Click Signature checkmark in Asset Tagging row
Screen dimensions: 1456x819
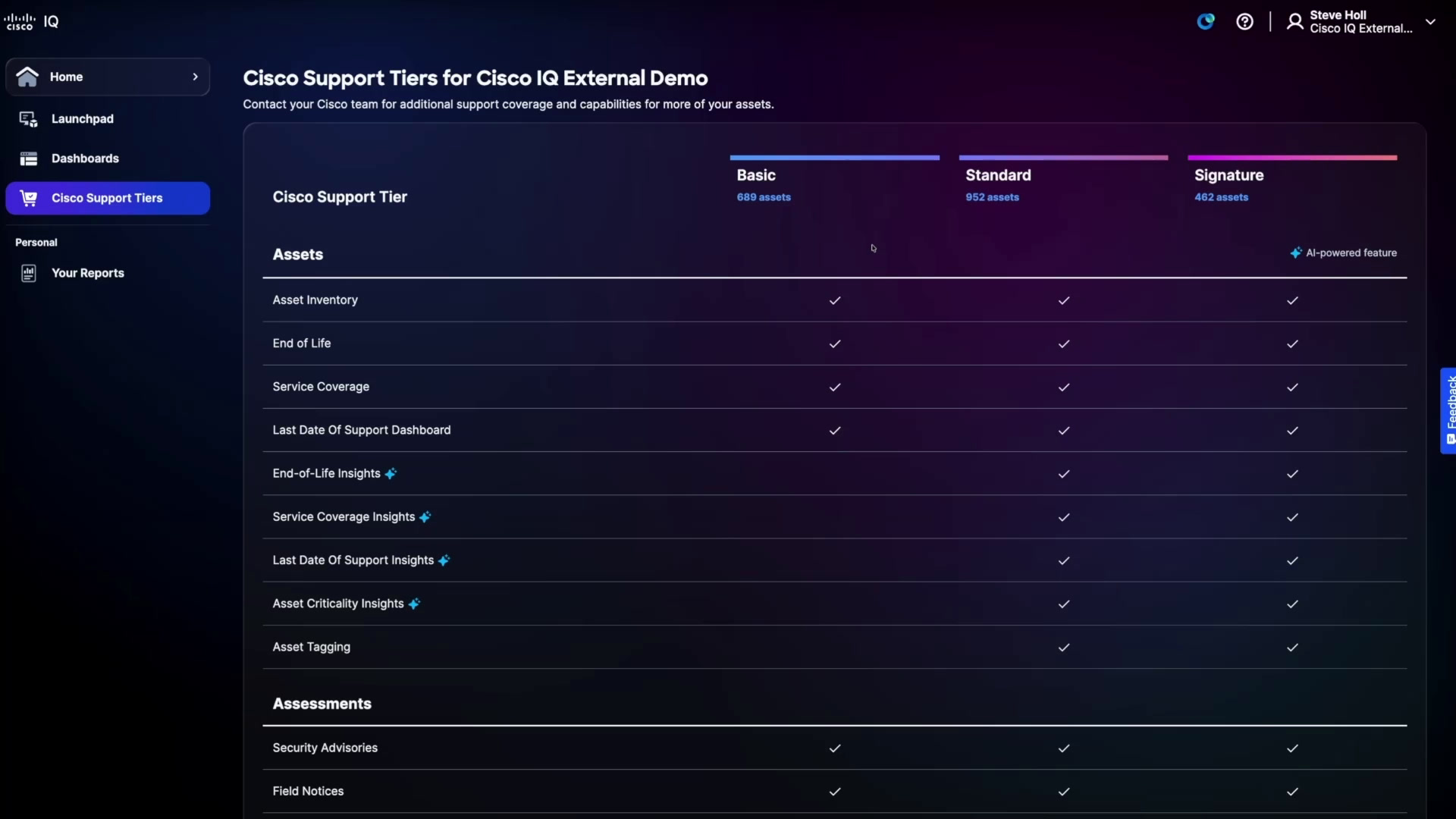click(x=1292, y=648)
